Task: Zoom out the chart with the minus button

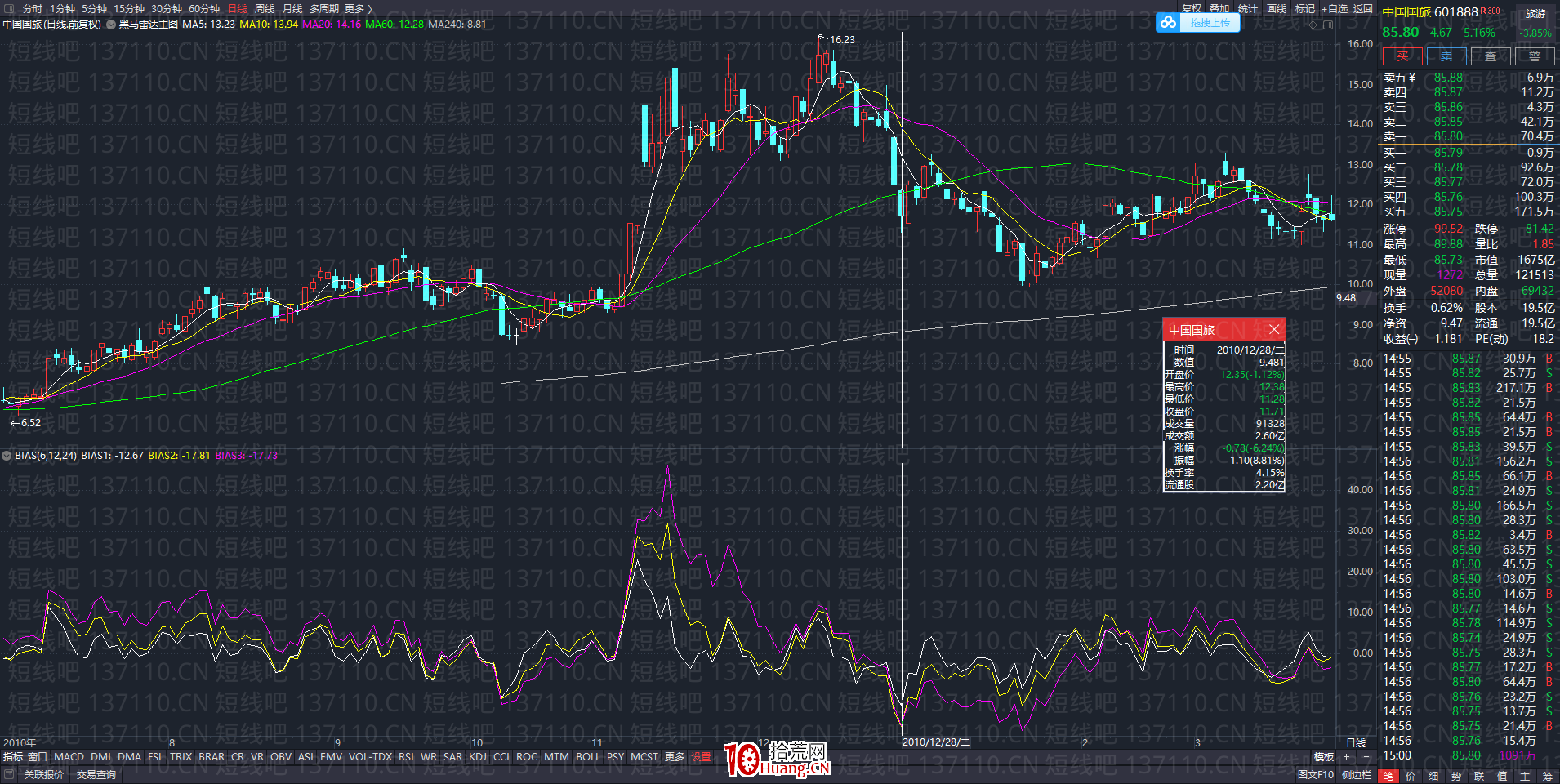Action: (1366, 757)
